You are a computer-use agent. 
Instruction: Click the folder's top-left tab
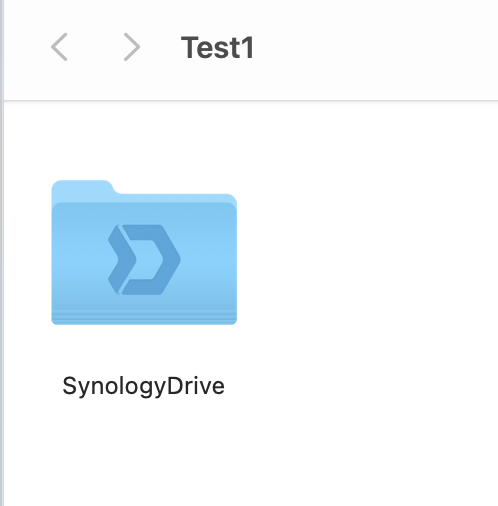(x=82, y=187)
